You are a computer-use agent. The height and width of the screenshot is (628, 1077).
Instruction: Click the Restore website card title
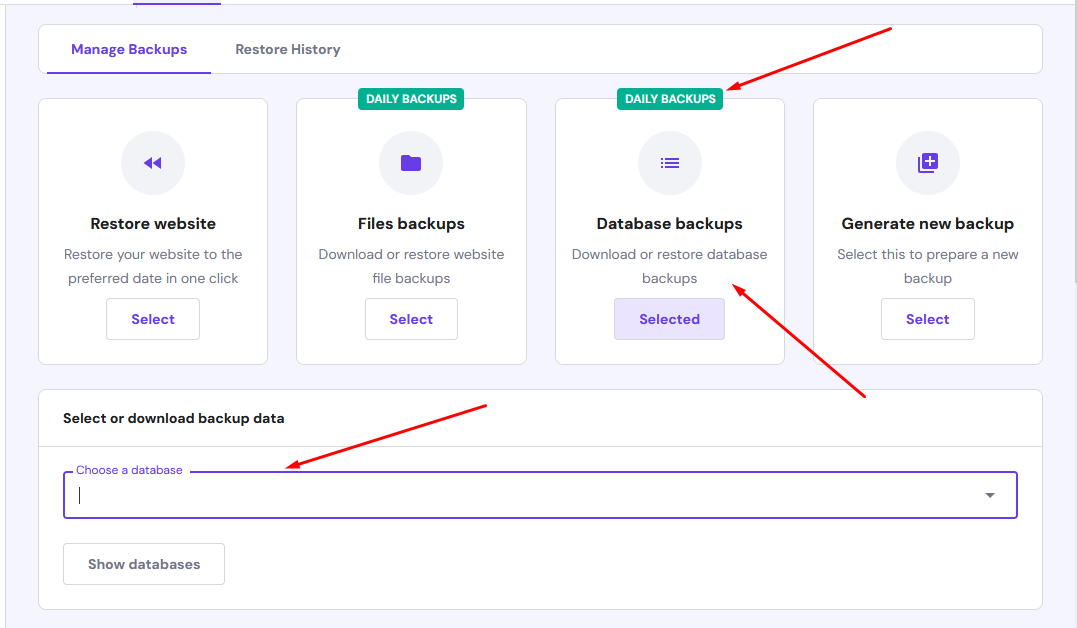[x=153, y=223]
